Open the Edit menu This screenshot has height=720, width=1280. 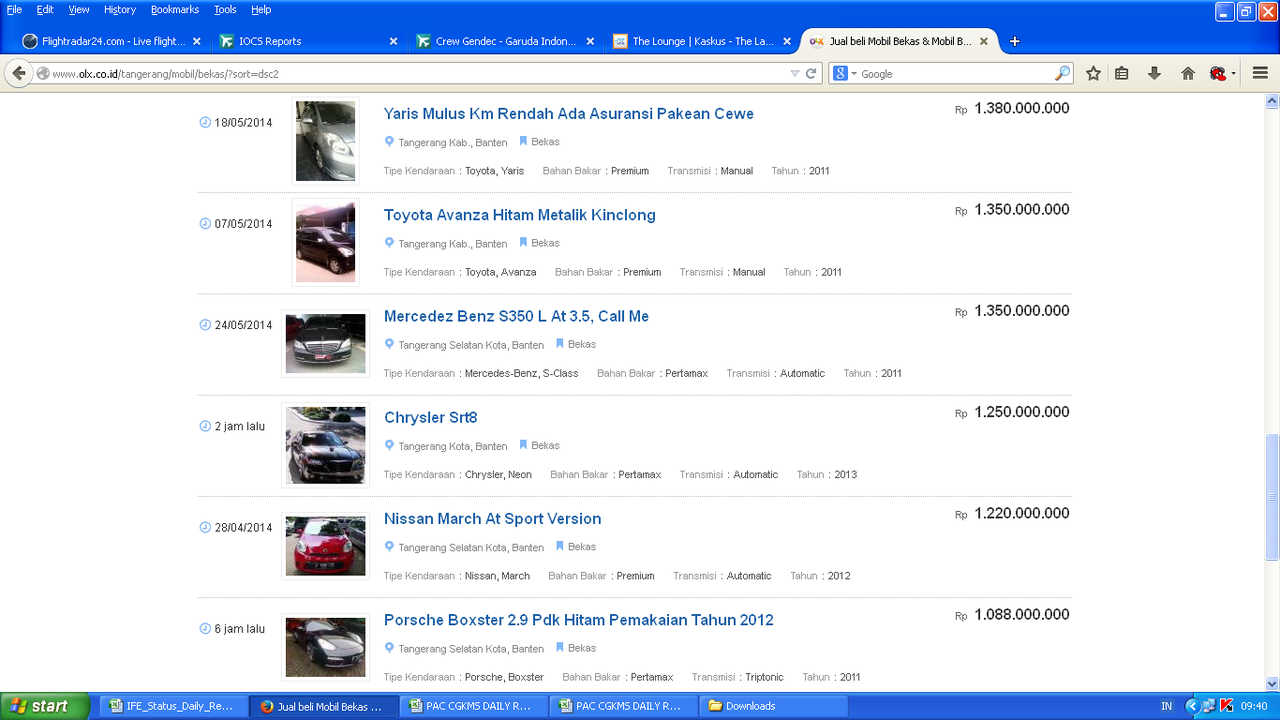click(45, 9)
